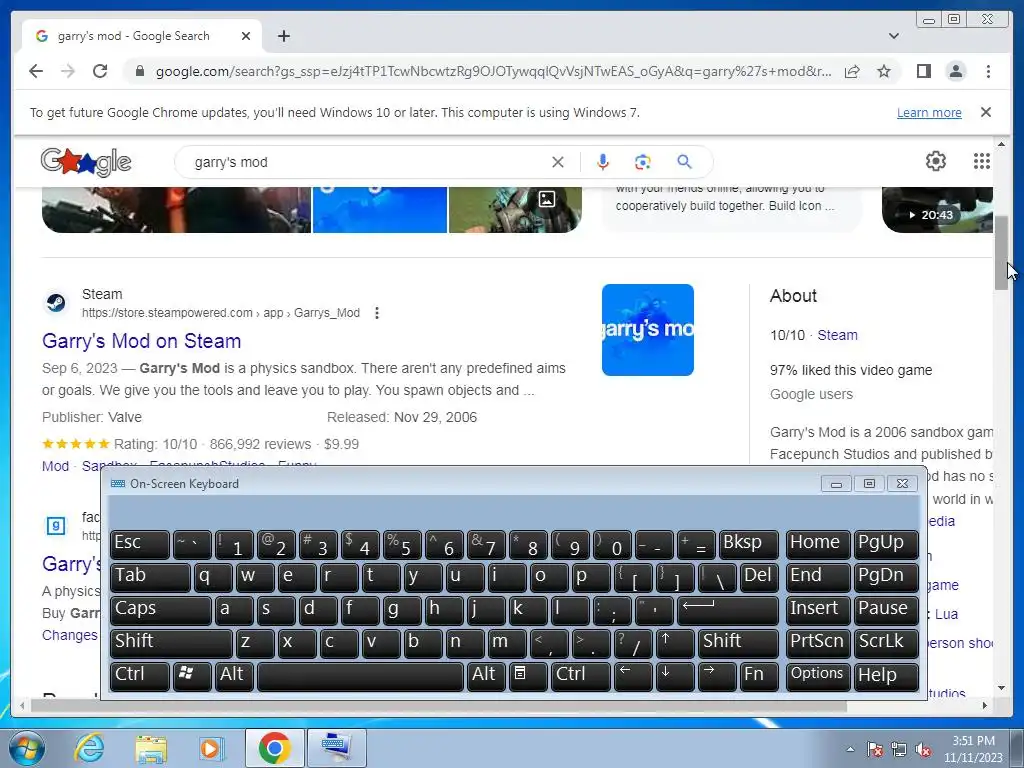1024x768 pixels.
Task: Search by image with the Lens icon
Action: pyautogui.click(x=643, y=162)
